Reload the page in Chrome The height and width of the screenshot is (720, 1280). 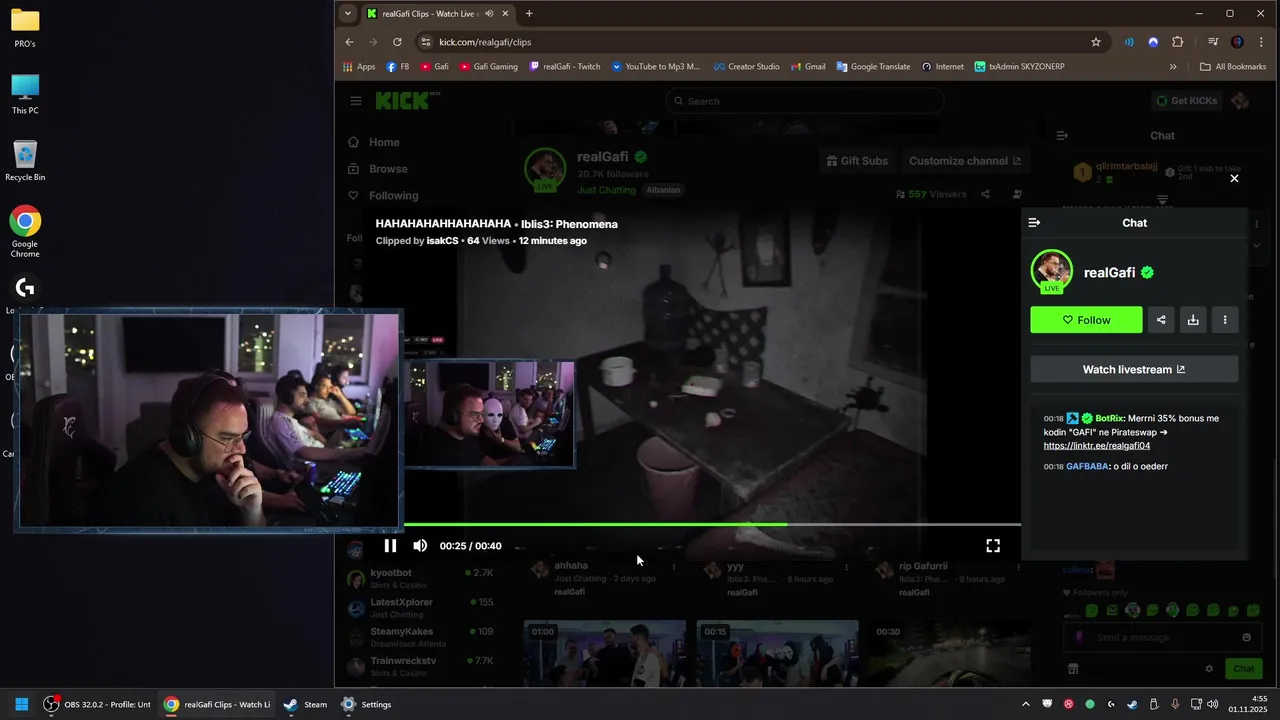(397, 42)
